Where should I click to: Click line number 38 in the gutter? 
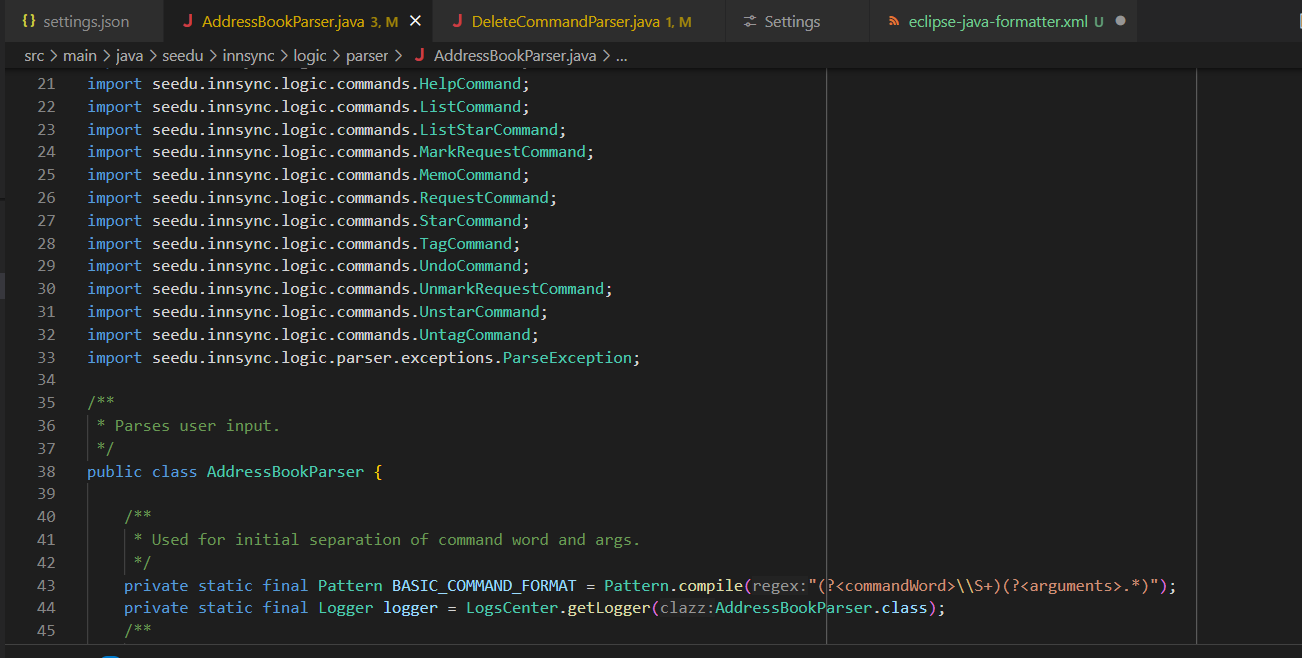pyautogui.click(x=46, y=471)
